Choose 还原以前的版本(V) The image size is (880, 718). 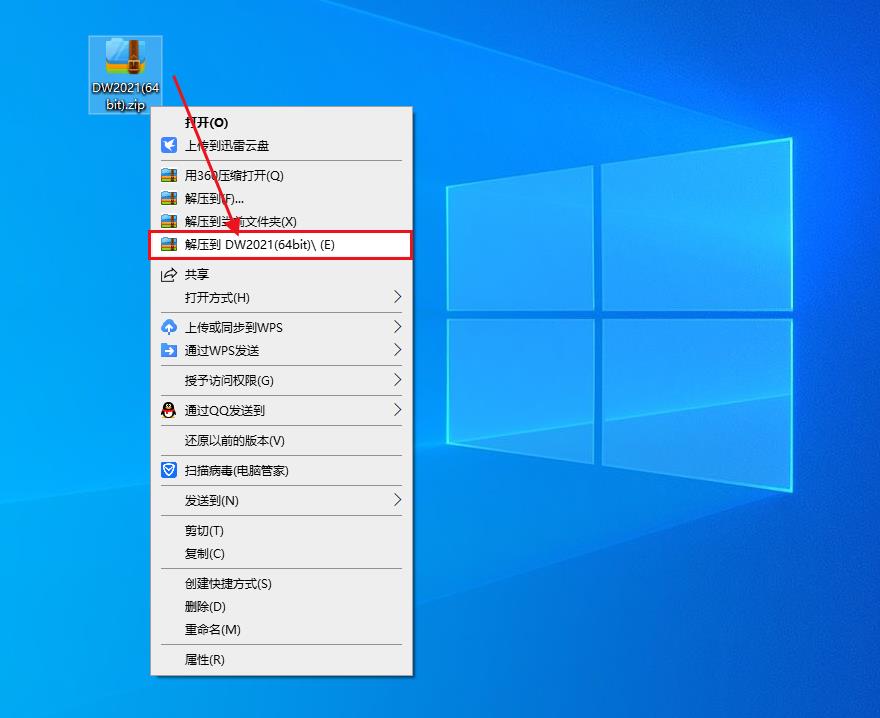tap(282, 441)
